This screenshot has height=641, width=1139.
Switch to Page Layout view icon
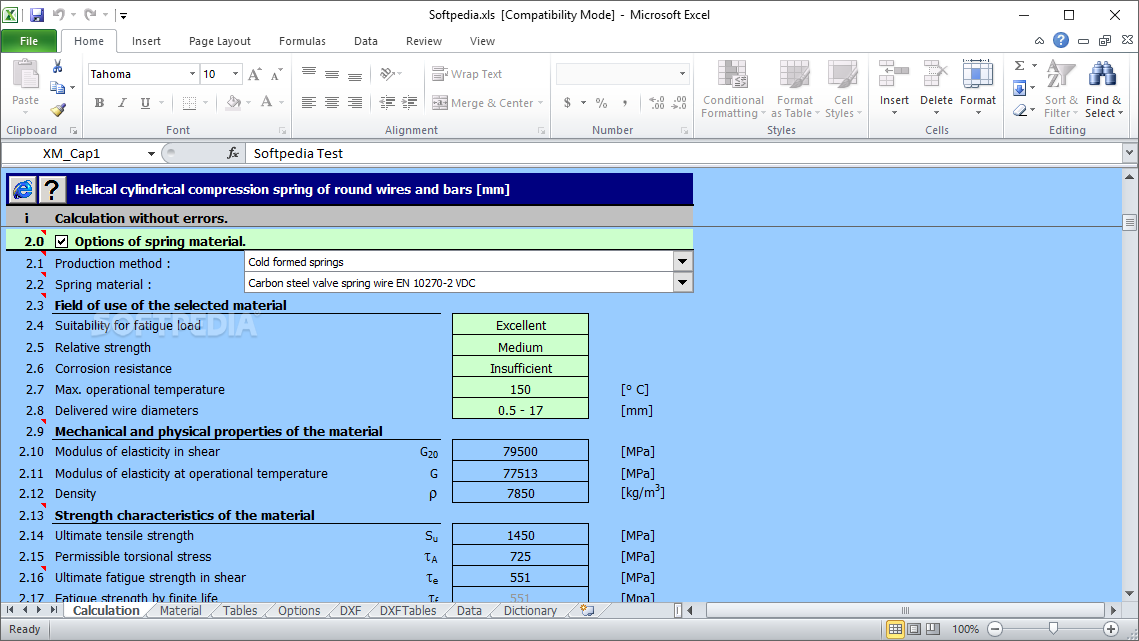click(x=915, y=629)
